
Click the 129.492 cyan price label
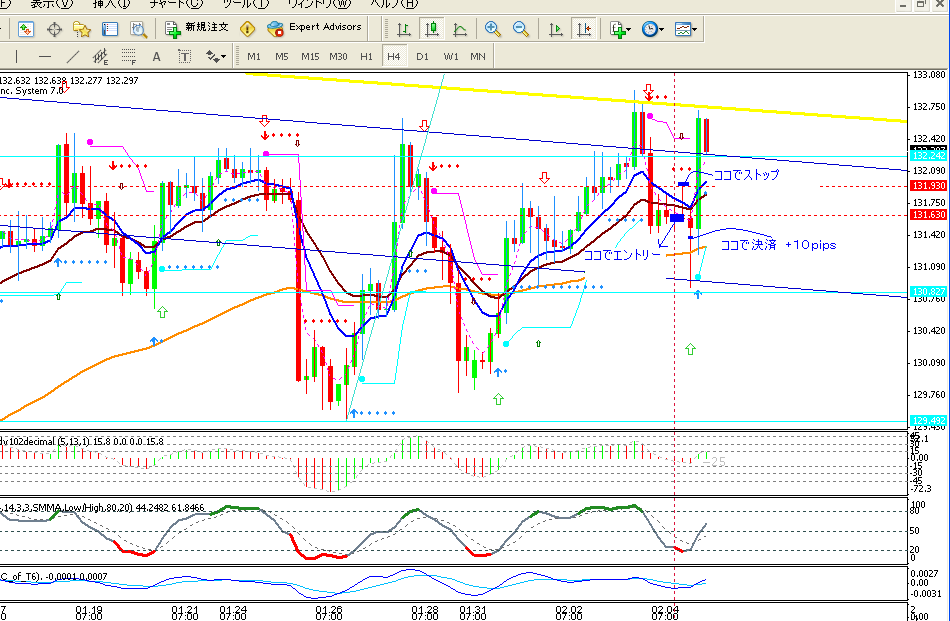[x=929, y=420]
